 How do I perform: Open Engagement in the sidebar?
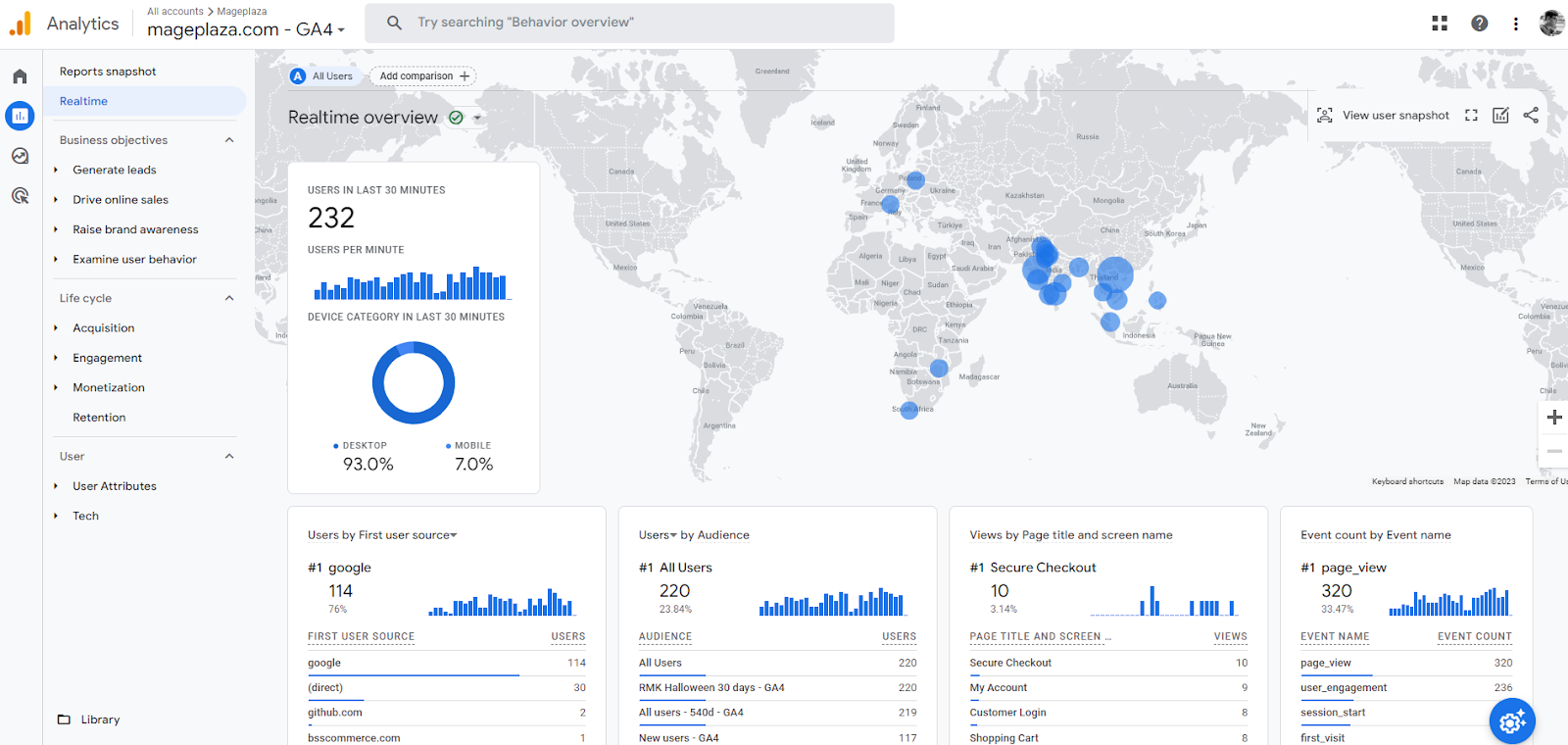coord(107,358)
